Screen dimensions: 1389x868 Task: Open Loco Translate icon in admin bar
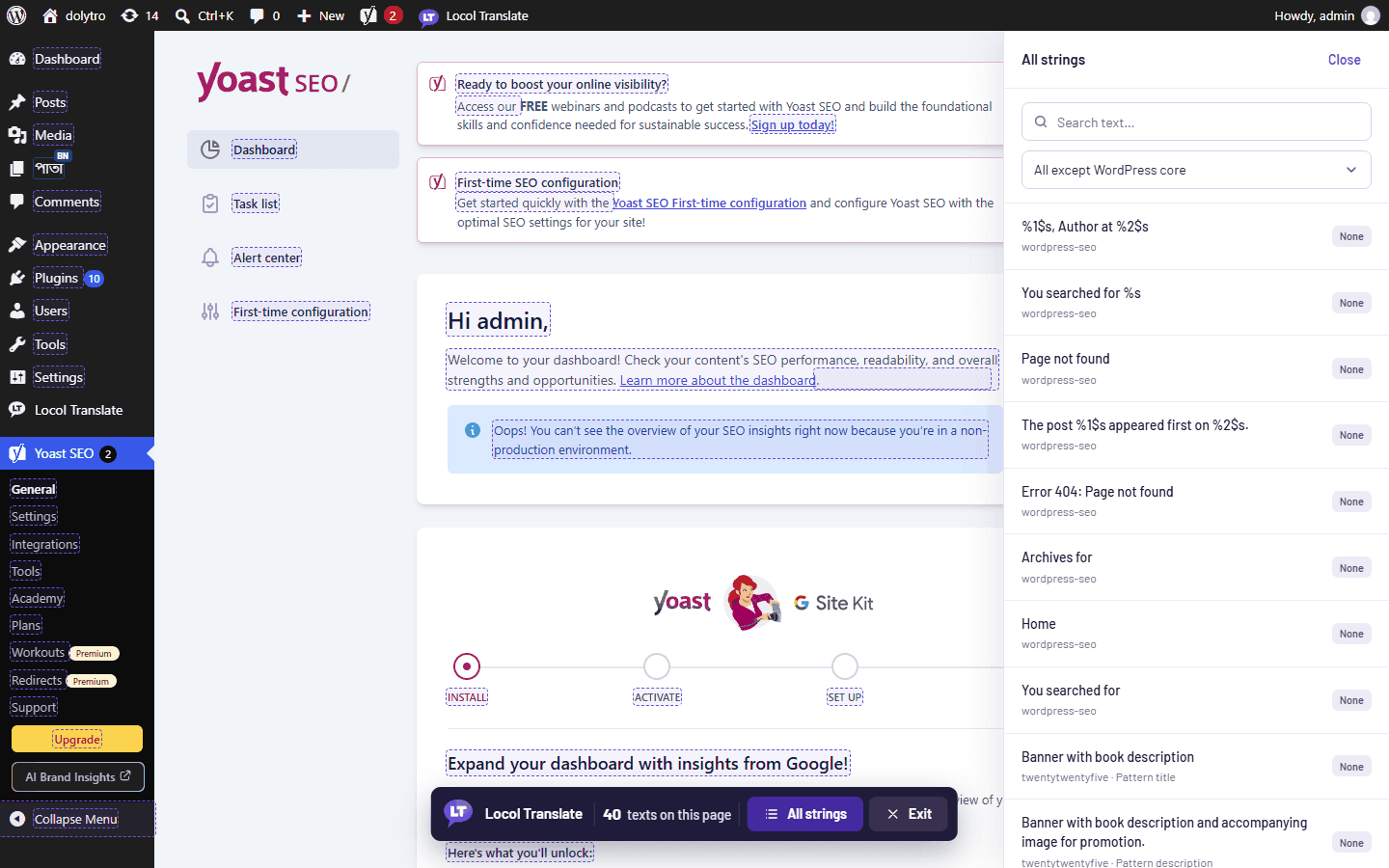pyautogui.click(x=428, y=16)
